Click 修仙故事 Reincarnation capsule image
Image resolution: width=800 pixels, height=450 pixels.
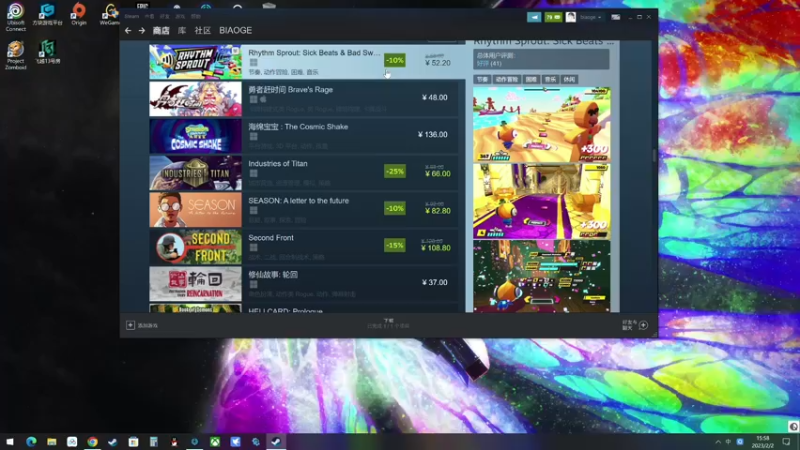point(195,284)
